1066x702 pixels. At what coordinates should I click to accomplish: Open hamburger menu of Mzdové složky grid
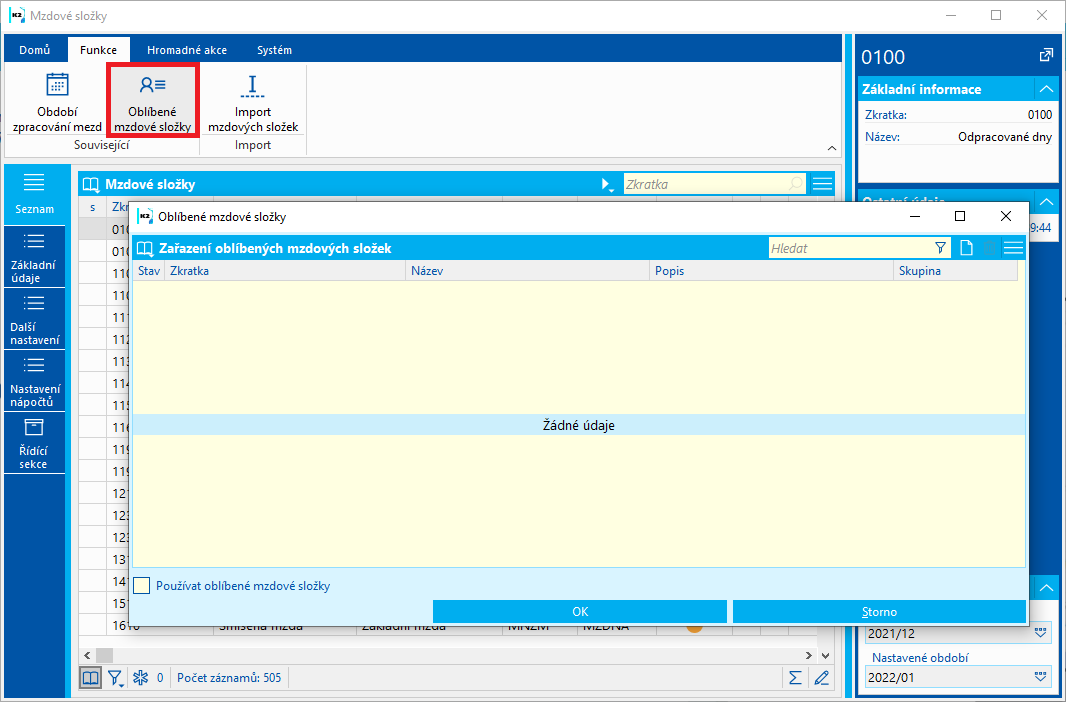823,183
